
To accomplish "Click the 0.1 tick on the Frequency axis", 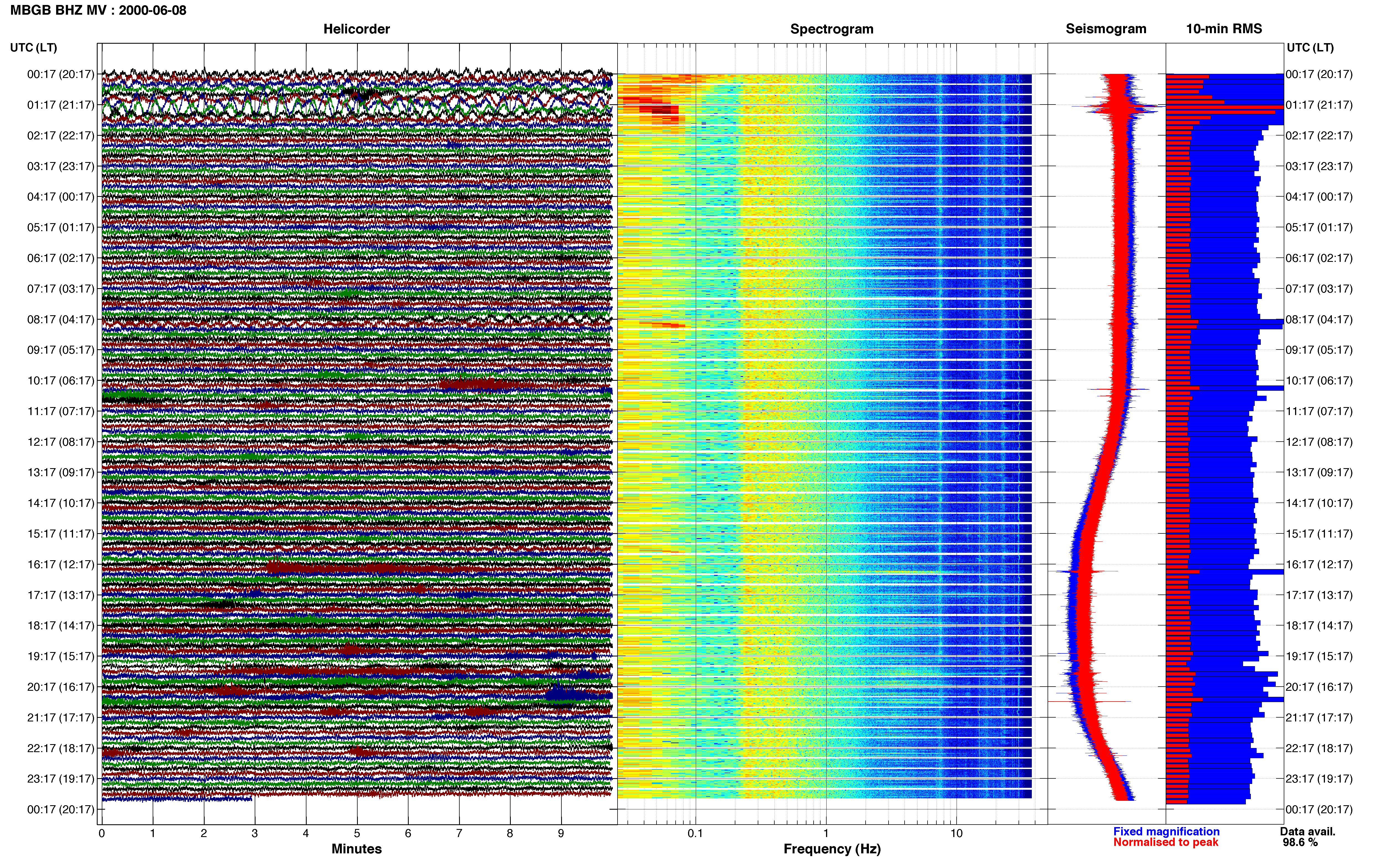I will (x=695, y=833).
